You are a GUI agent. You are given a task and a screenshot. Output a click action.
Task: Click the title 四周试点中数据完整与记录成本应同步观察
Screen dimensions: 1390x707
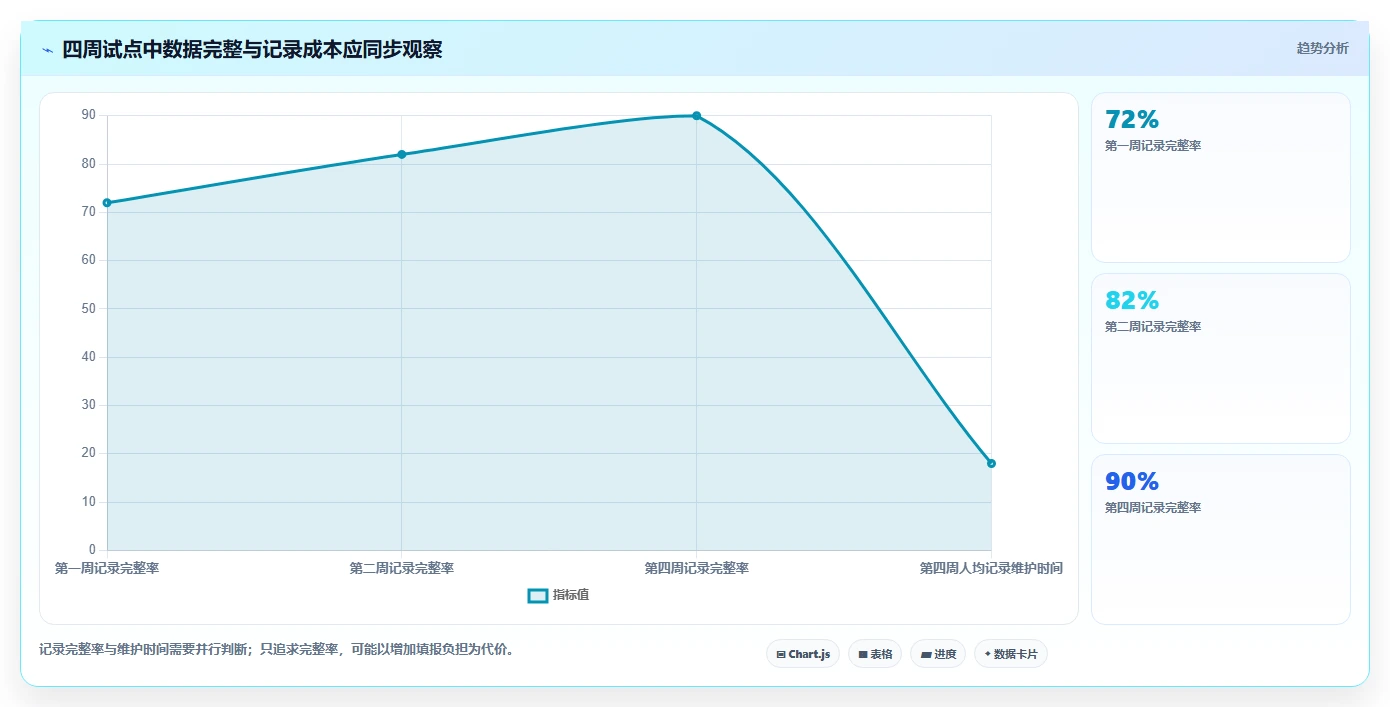coord(252,49)
